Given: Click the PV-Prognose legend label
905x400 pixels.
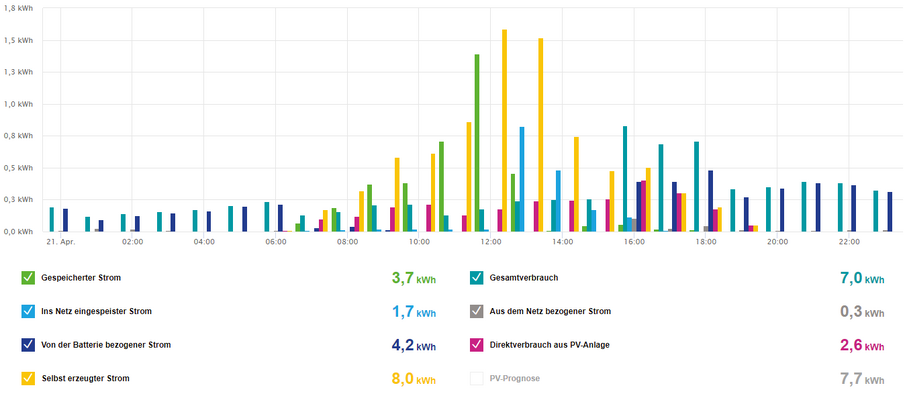Looking at the screenshot, I should [515, 379].
